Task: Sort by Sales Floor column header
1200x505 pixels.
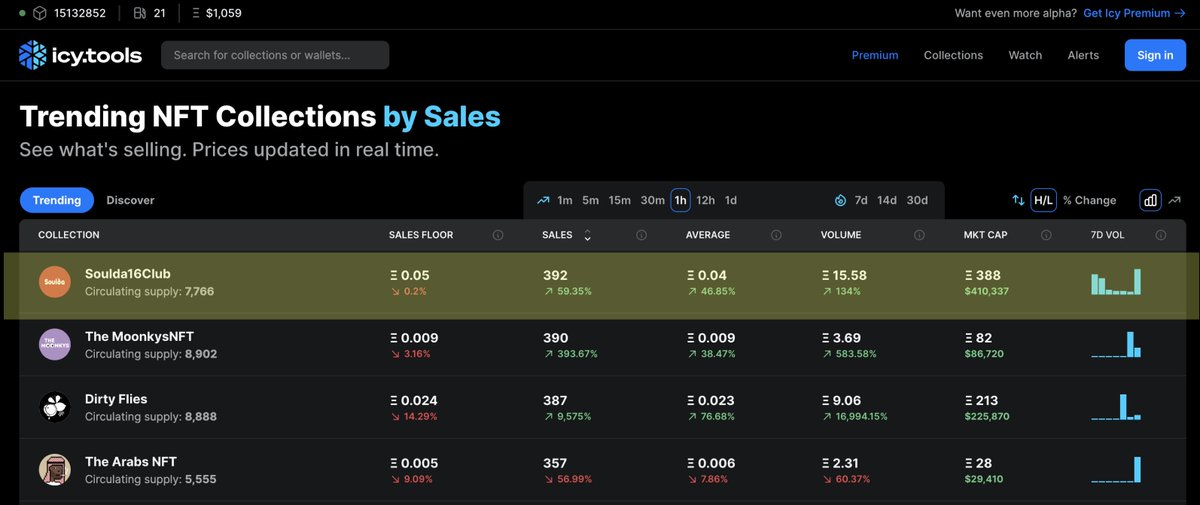Action: click(x=421, y=235)
